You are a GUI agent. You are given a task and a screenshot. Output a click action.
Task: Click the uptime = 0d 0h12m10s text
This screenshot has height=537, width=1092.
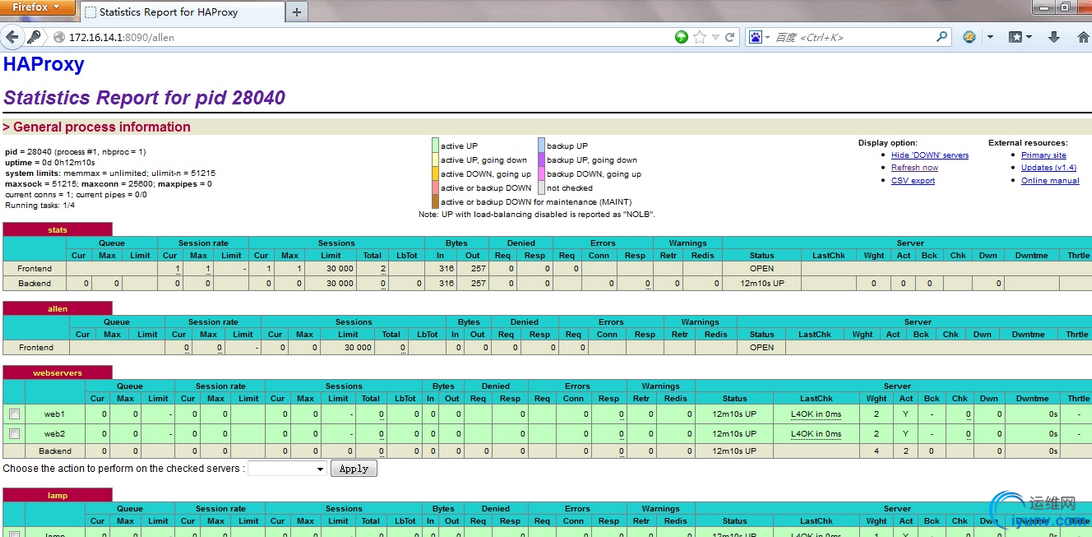(50, 162)
